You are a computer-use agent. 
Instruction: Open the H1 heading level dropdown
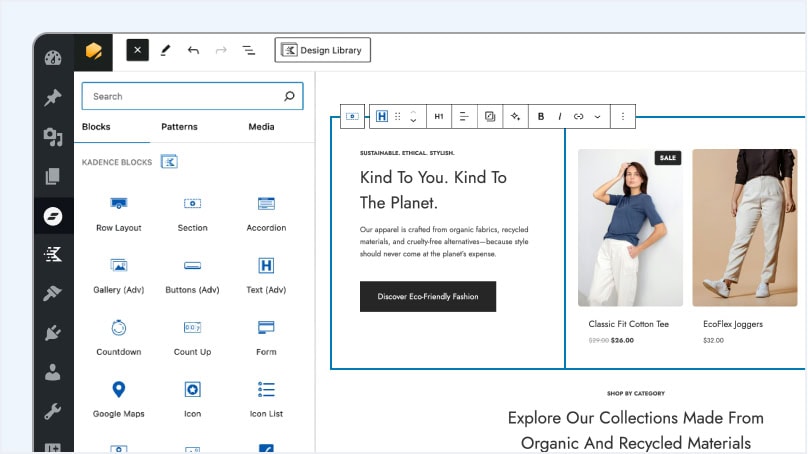[x=439, y=117]
